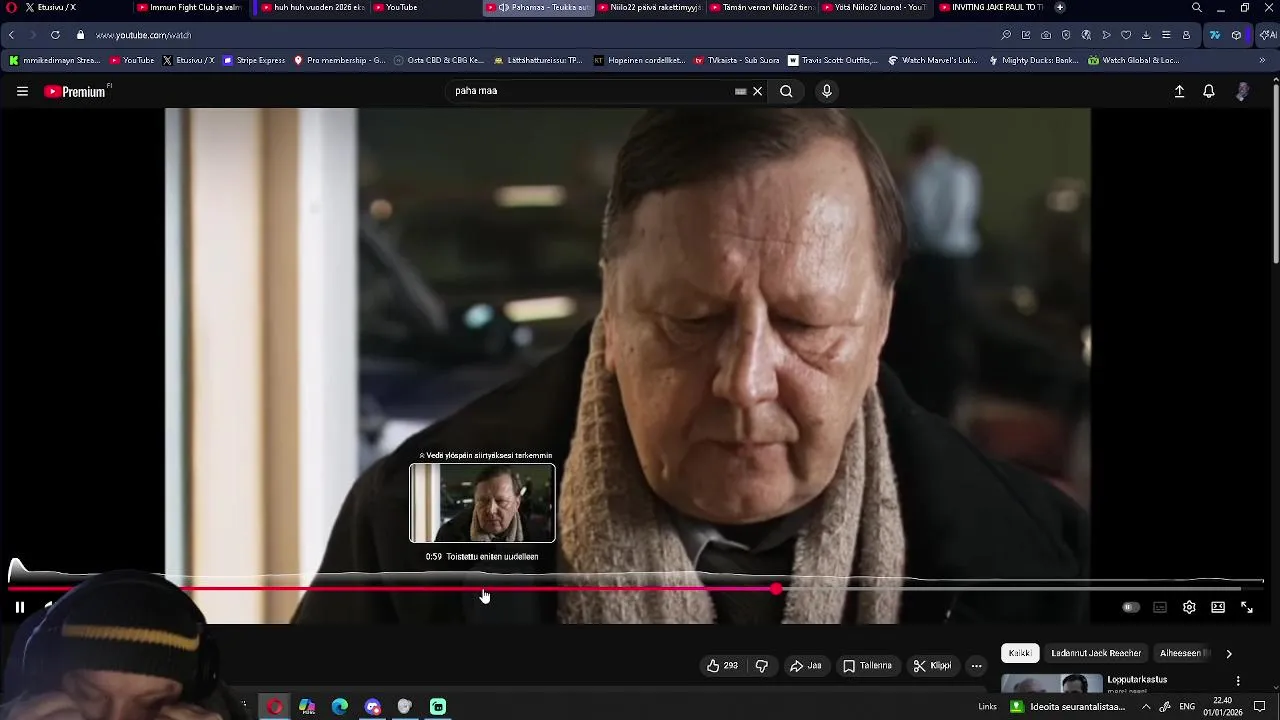Go back with browser back arrow

pyautogui.click(x=11, y=35)
